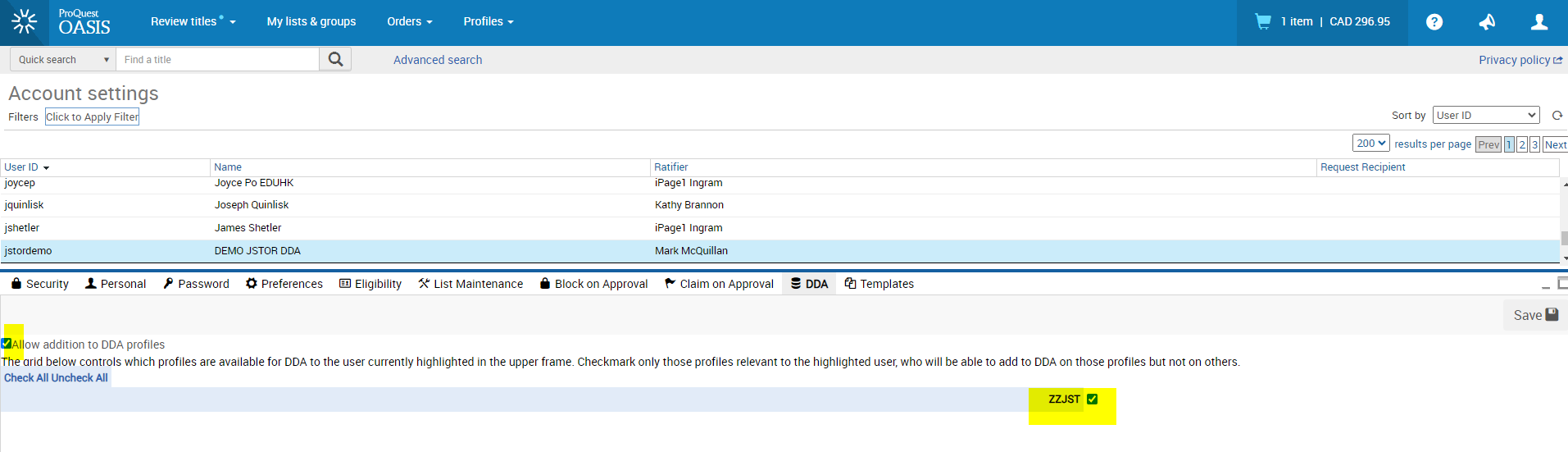Click the name Joseph Quinlisk

tap(252, 205)
